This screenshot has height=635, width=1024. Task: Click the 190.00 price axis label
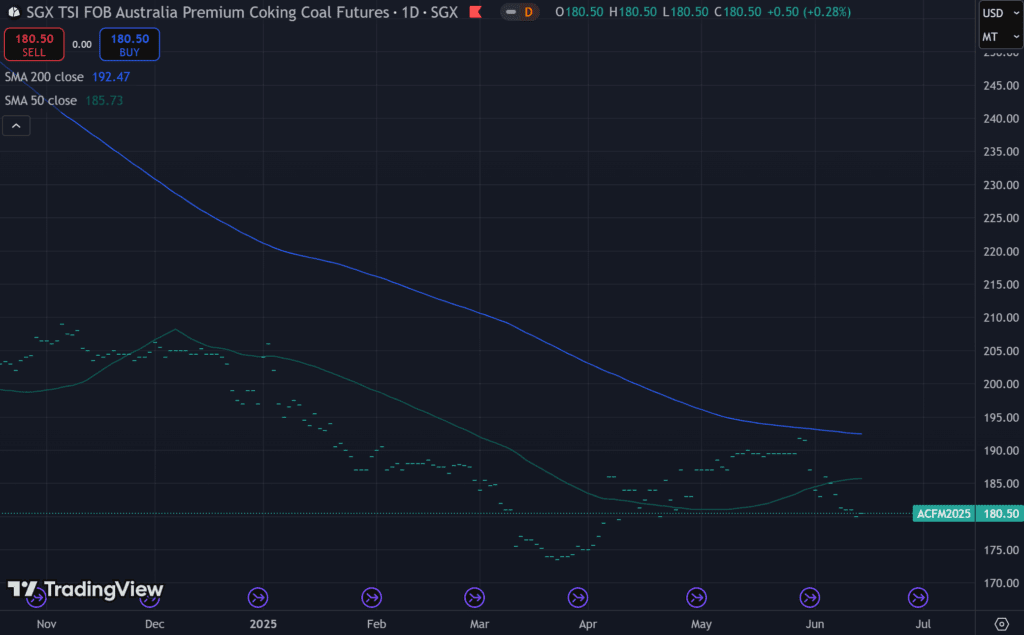1000,451
